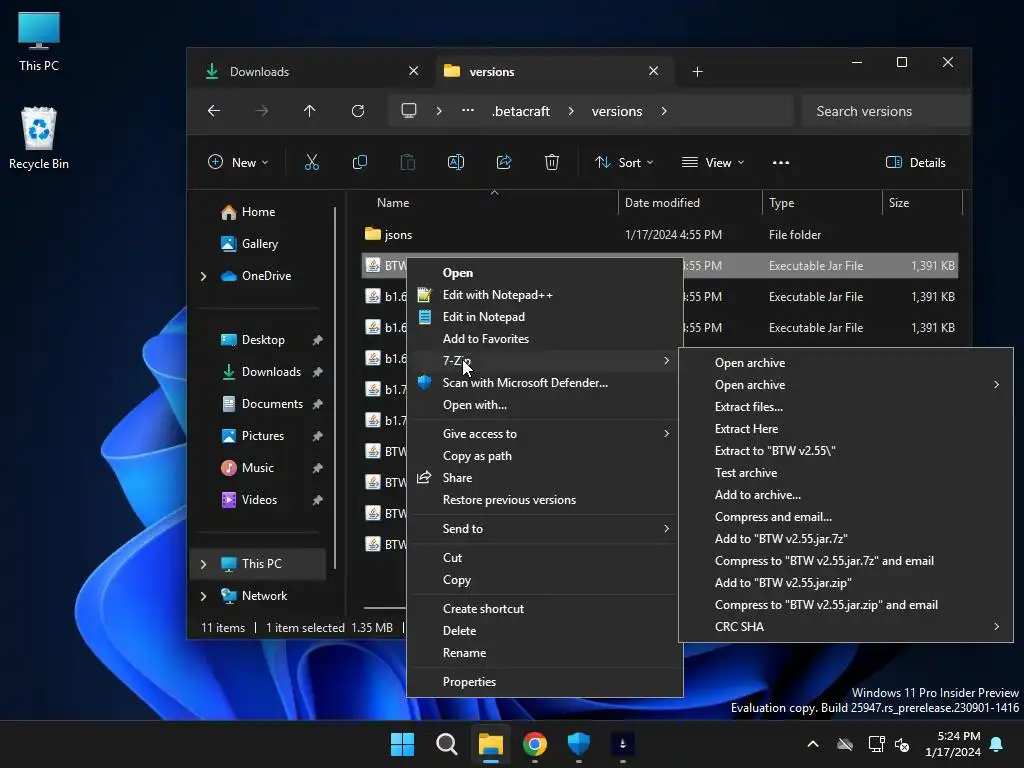Open Documents in navigation pane
This screenshot has width=1024, height=768.
(272, 404)
